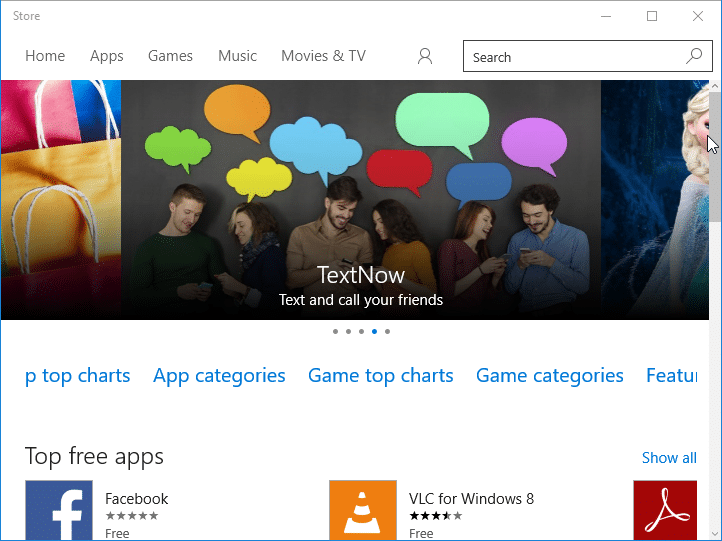Go to the Home tab
The width and height of the screenshot is (722, 541).
click(45, 56)
